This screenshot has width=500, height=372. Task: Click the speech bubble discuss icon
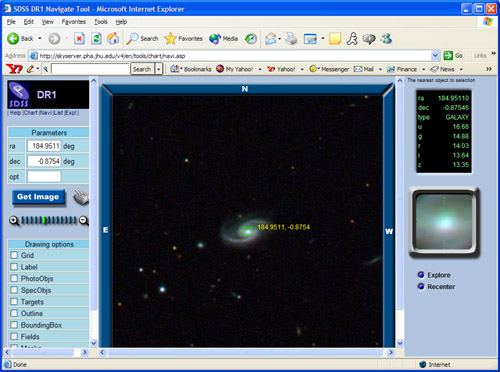coord(369,39)
